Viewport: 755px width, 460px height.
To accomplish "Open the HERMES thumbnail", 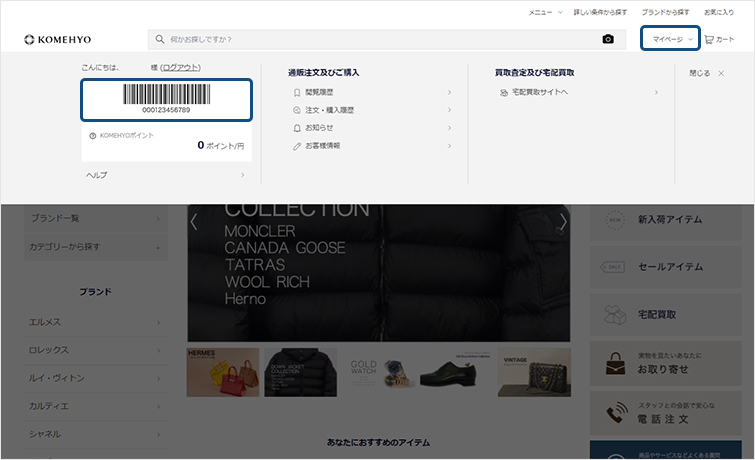I will point(223,372).
